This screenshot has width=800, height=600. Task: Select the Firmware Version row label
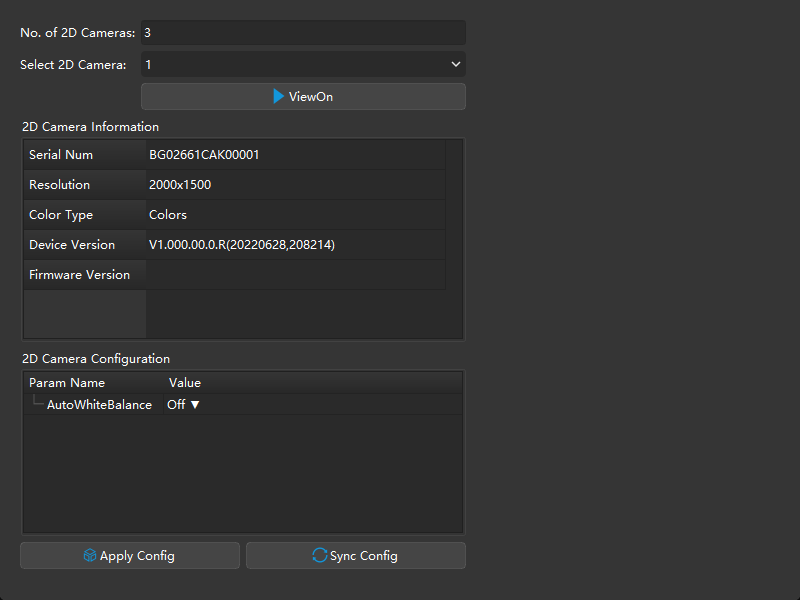(x=79, y=275)
